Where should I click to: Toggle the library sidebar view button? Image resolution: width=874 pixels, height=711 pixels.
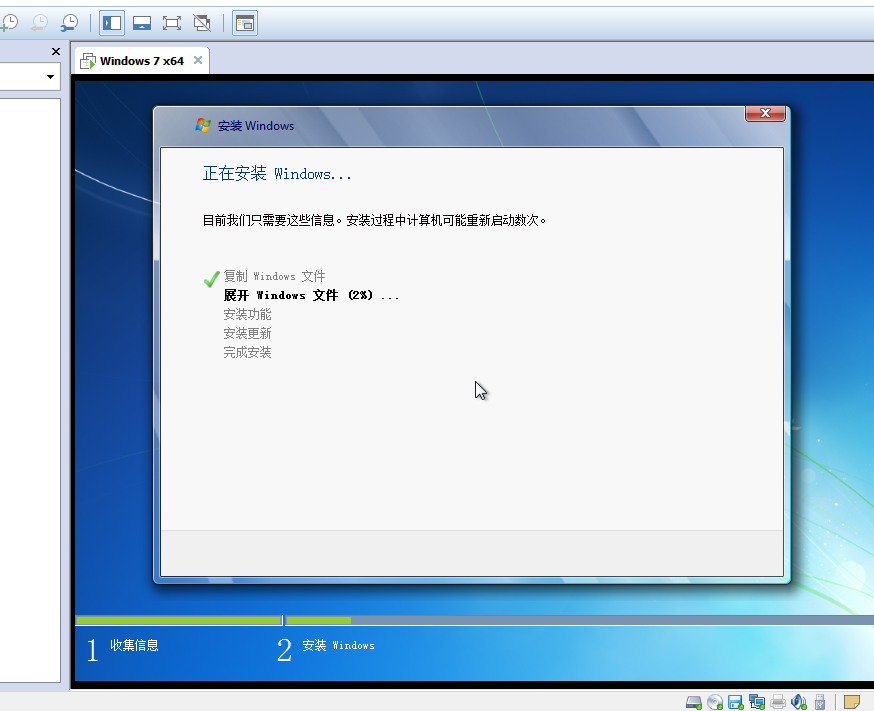[112, 23]
